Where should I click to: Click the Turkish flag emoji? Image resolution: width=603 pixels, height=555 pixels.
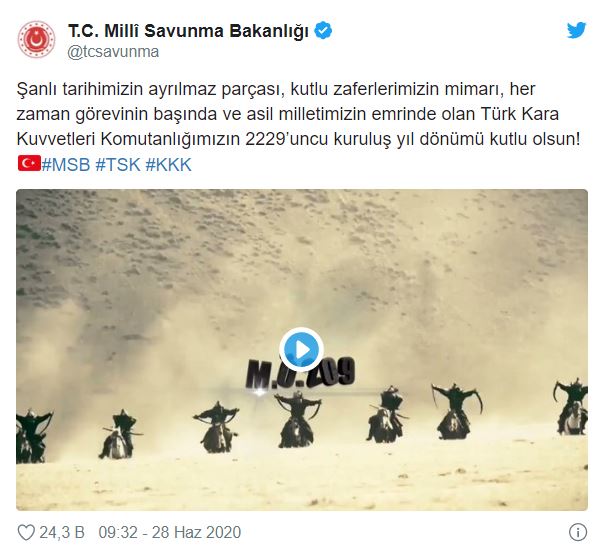[x=29, y=163]
